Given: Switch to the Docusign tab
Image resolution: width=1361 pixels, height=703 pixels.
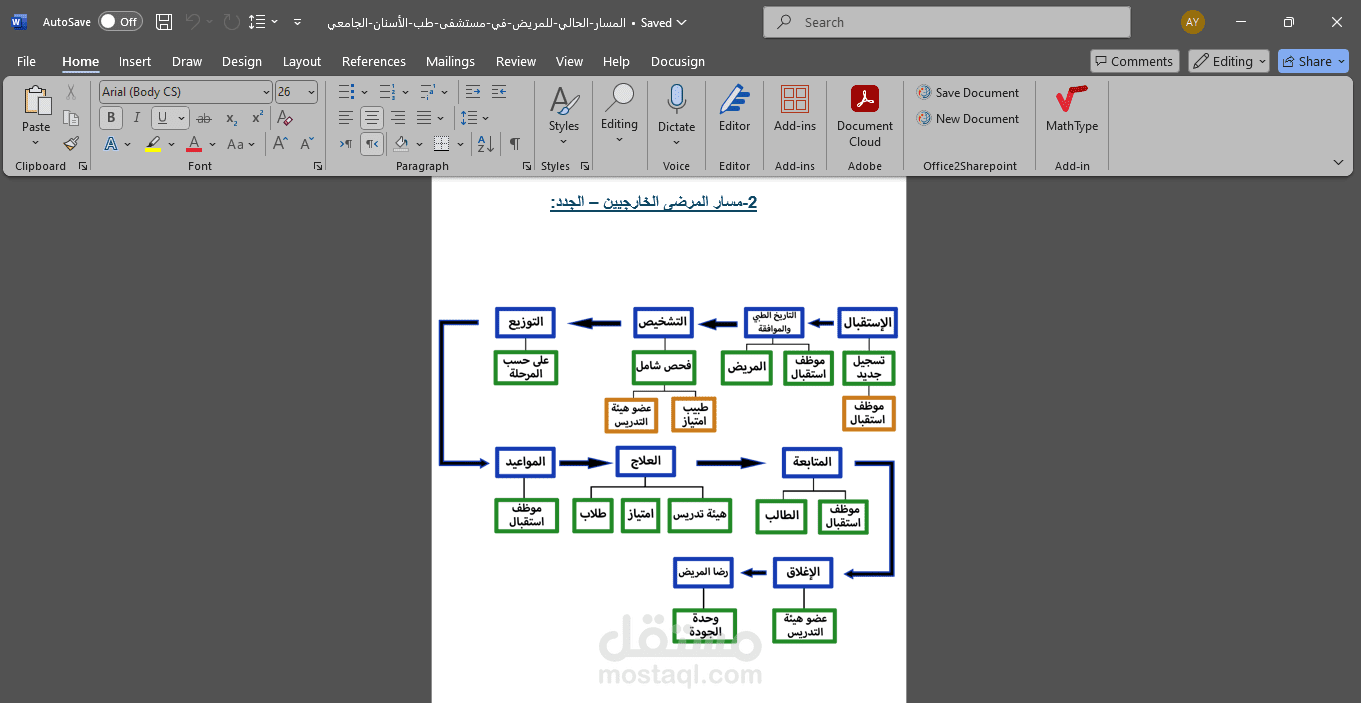Looking at the screenshot, I should click(678, 61).
